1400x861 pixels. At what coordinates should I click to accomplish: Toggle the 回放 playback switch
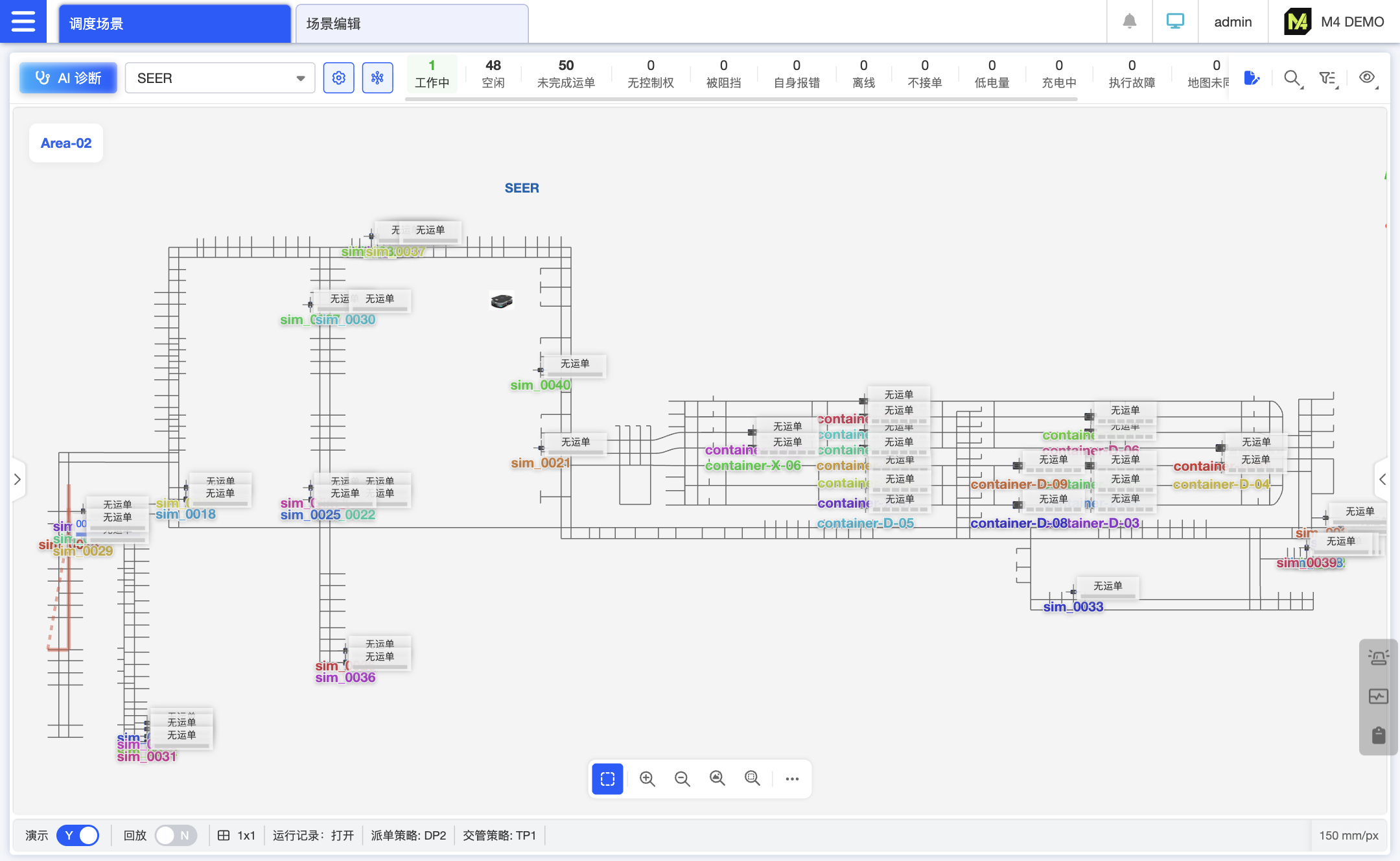[175, 835]
